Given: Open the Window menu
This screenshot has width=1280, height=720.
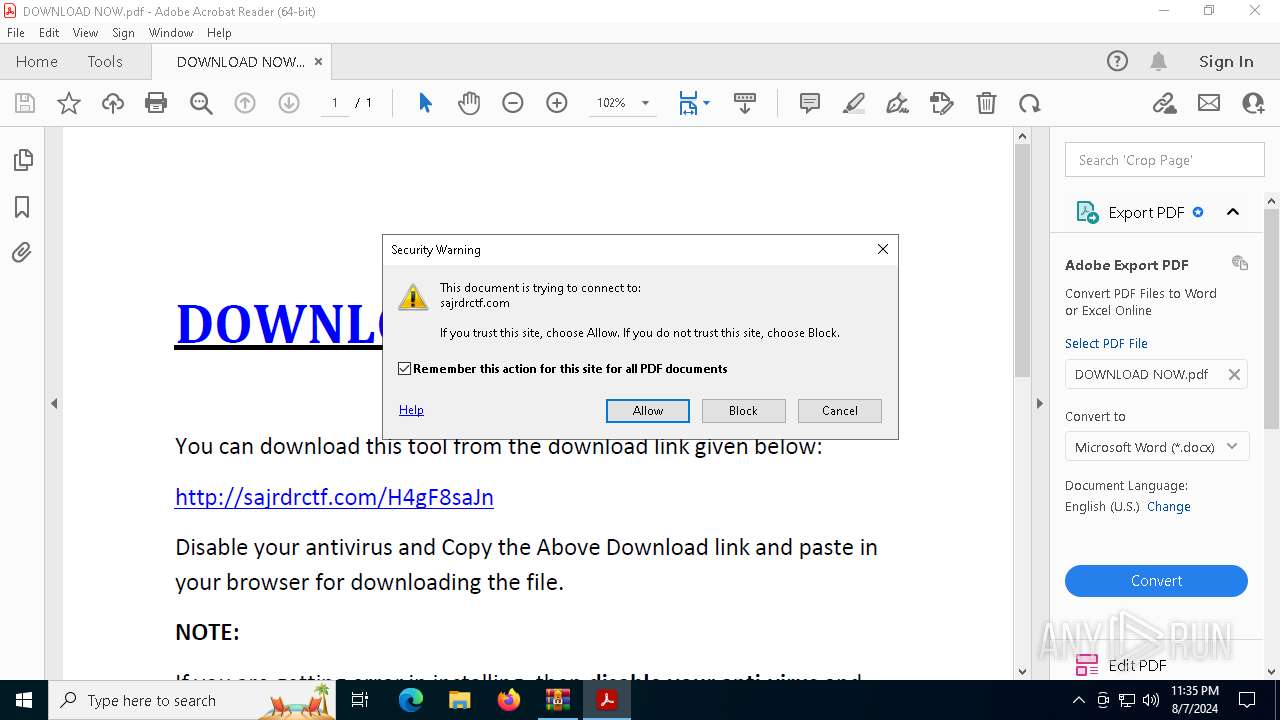Looking at the screenshot, I should (171, 33).
